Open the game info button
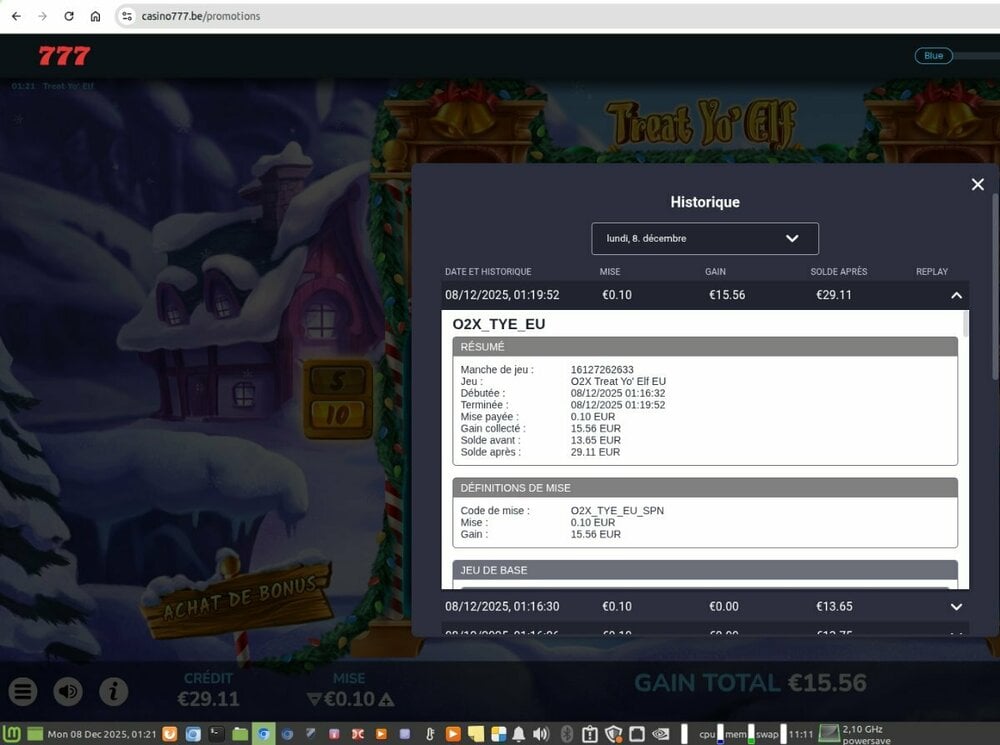This screenshot has height=745, width=1000. (x=114, y=691)
